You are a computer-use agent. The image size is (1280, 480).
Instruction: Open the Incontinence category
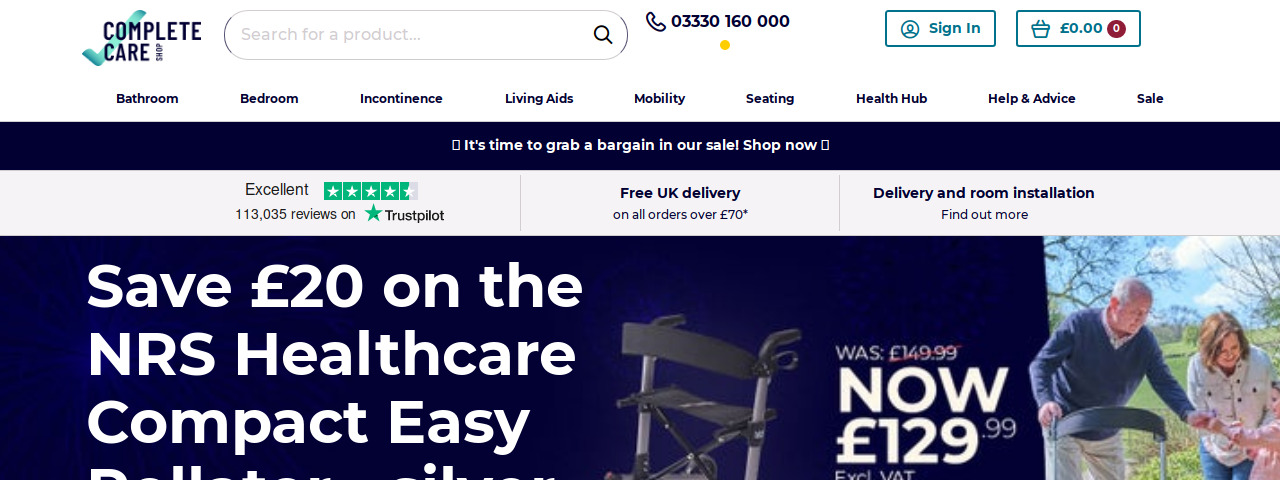[401, 98]
